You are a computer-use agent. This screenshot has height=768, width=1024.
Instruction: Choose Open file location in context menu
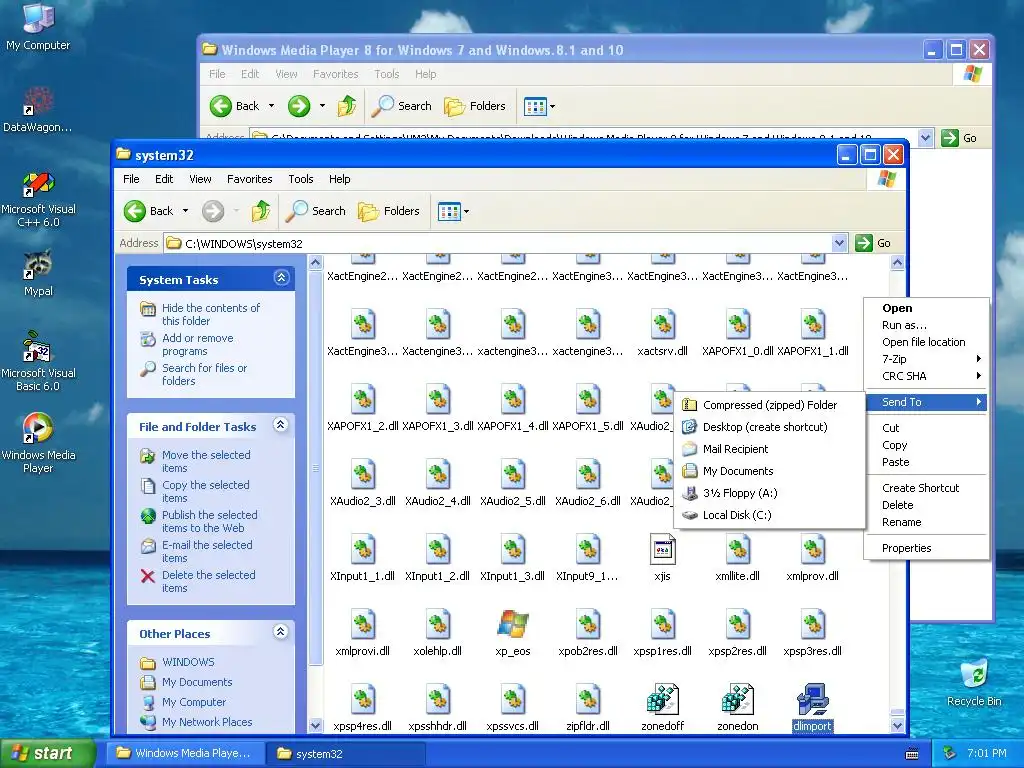coord(925,342)
